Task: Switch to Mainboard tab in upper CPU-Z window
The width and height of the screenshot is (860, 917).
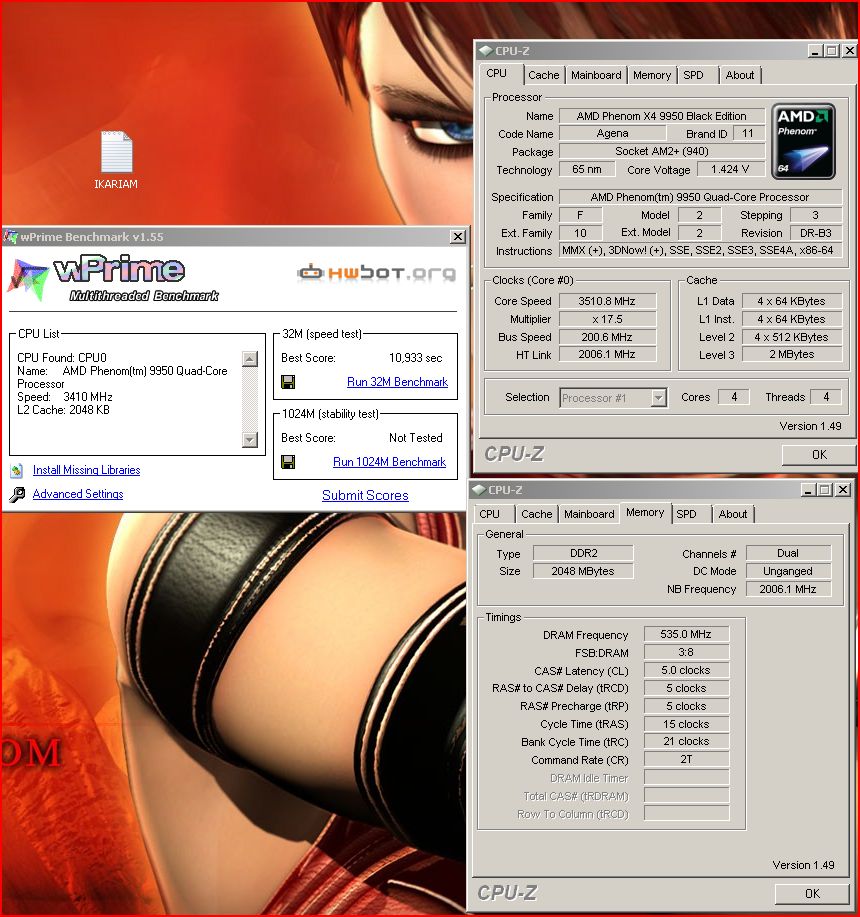Action: [596, 75]
